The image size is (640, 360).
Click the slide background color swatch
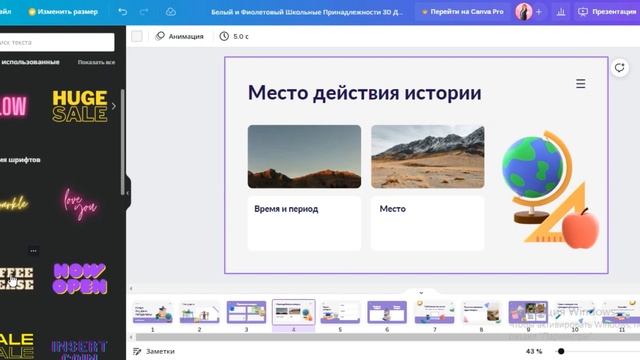tap(137, 36)
